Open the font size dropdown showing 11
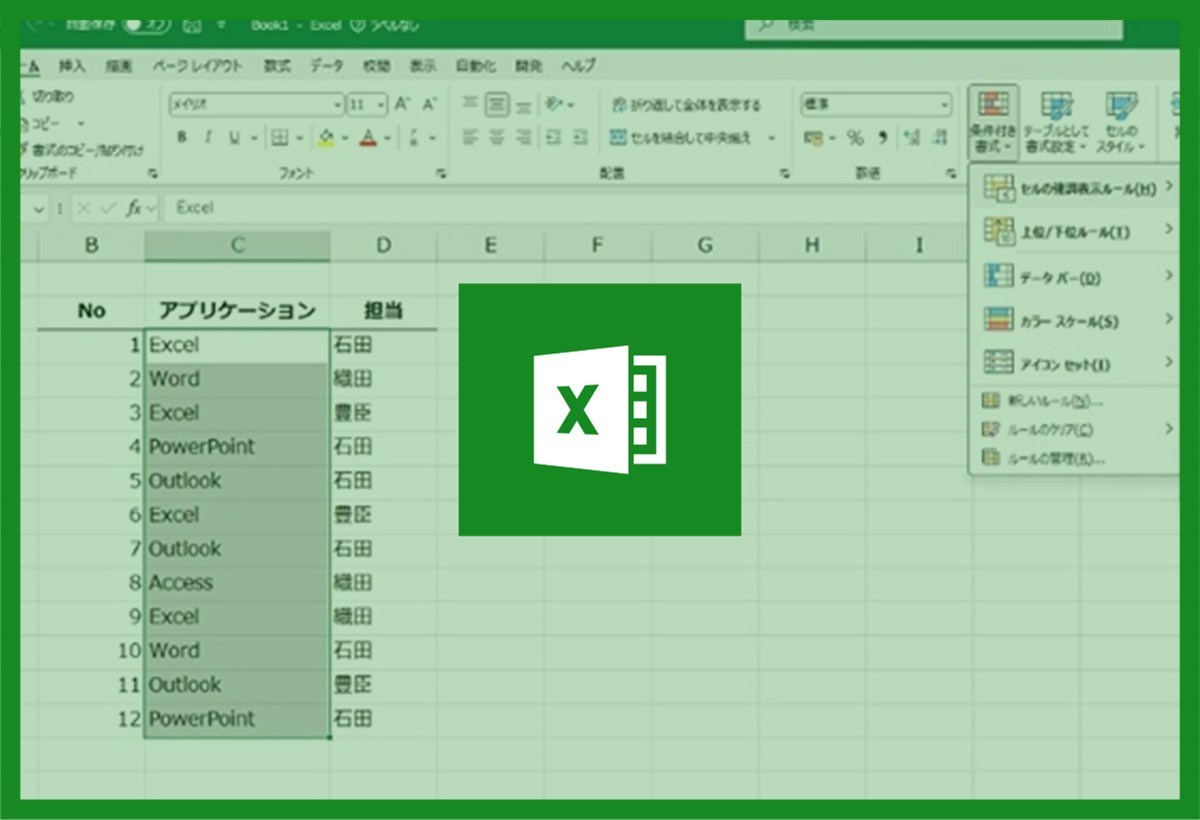This screenshot has height=820, width=1200. (x=368, y=105)
